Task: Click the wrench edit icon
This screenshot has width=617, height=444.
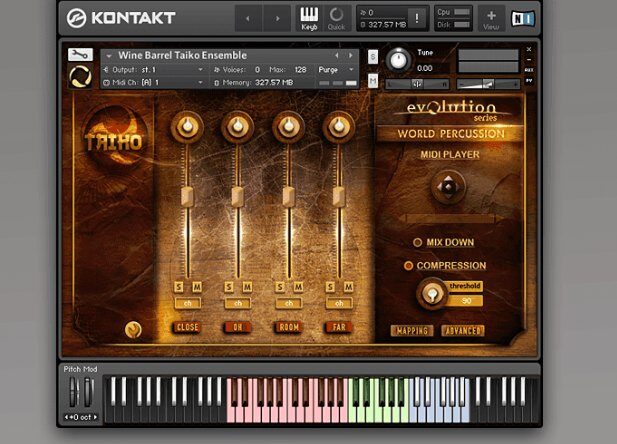Action: pos(79,55)
